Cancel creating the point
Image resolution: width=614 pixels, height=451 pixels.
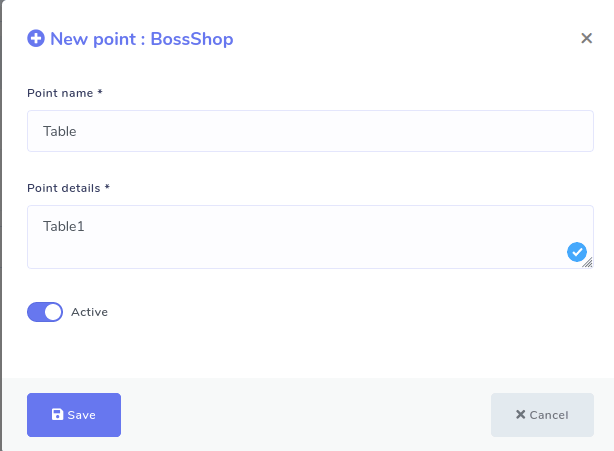[x=542, y=415]
